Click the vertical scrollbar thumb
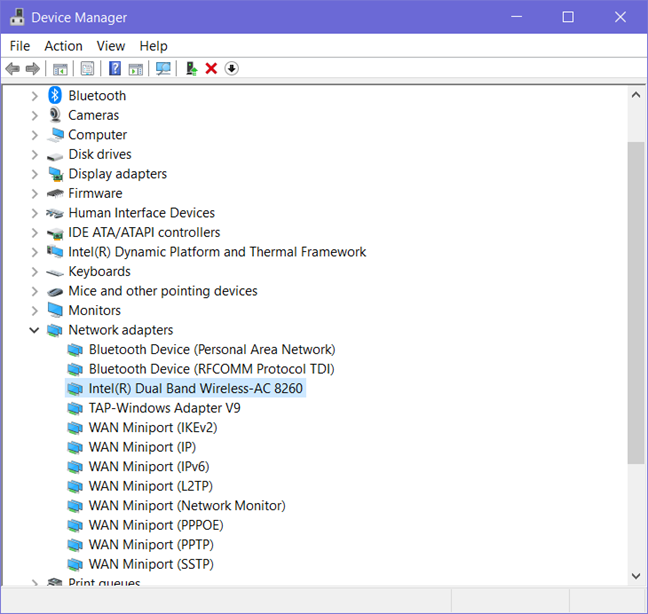This screenshot has width=648, height=614. pos(636,303)
